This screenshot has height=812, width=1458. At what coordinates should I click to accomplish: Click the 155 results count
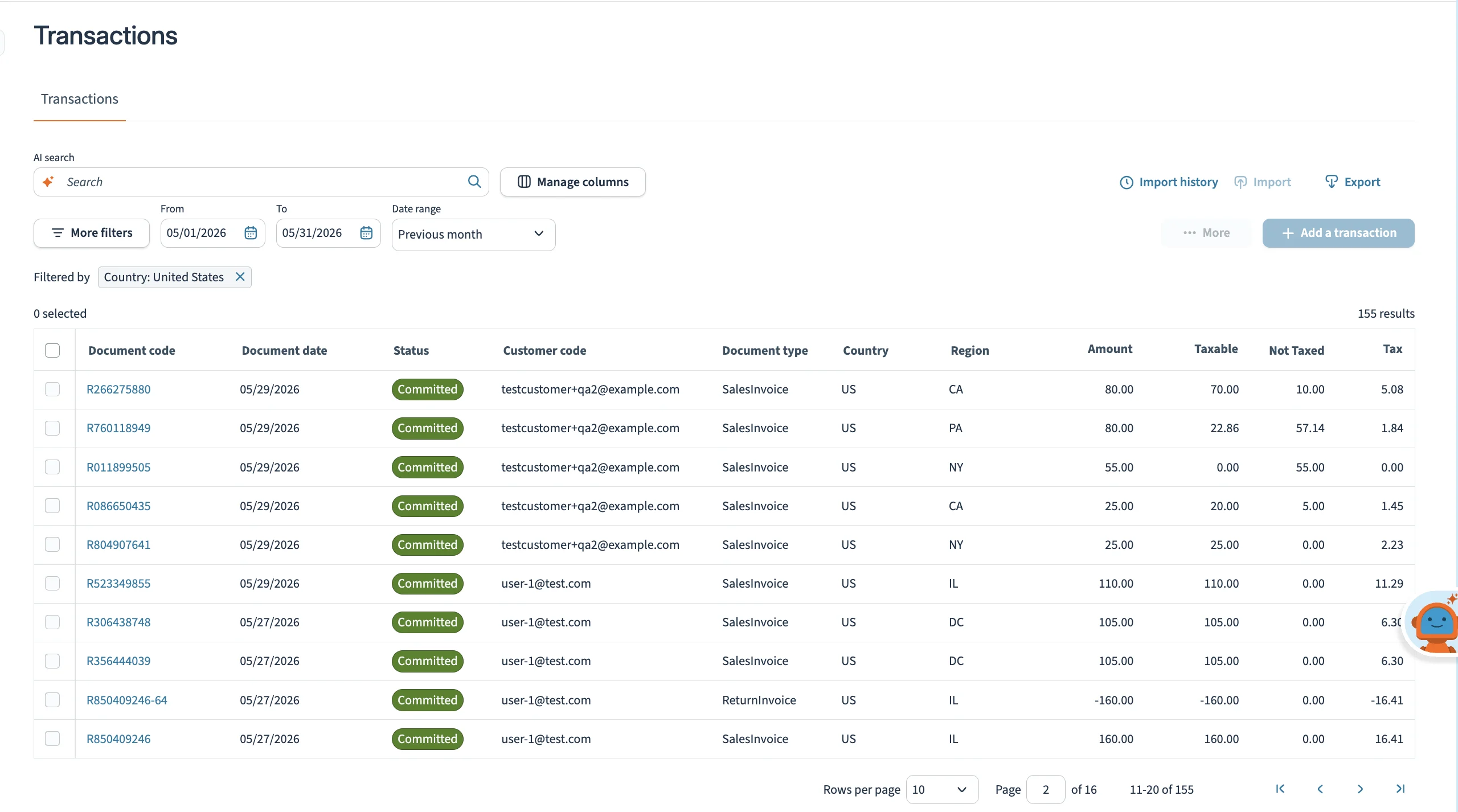click(x=1386, y=313)
